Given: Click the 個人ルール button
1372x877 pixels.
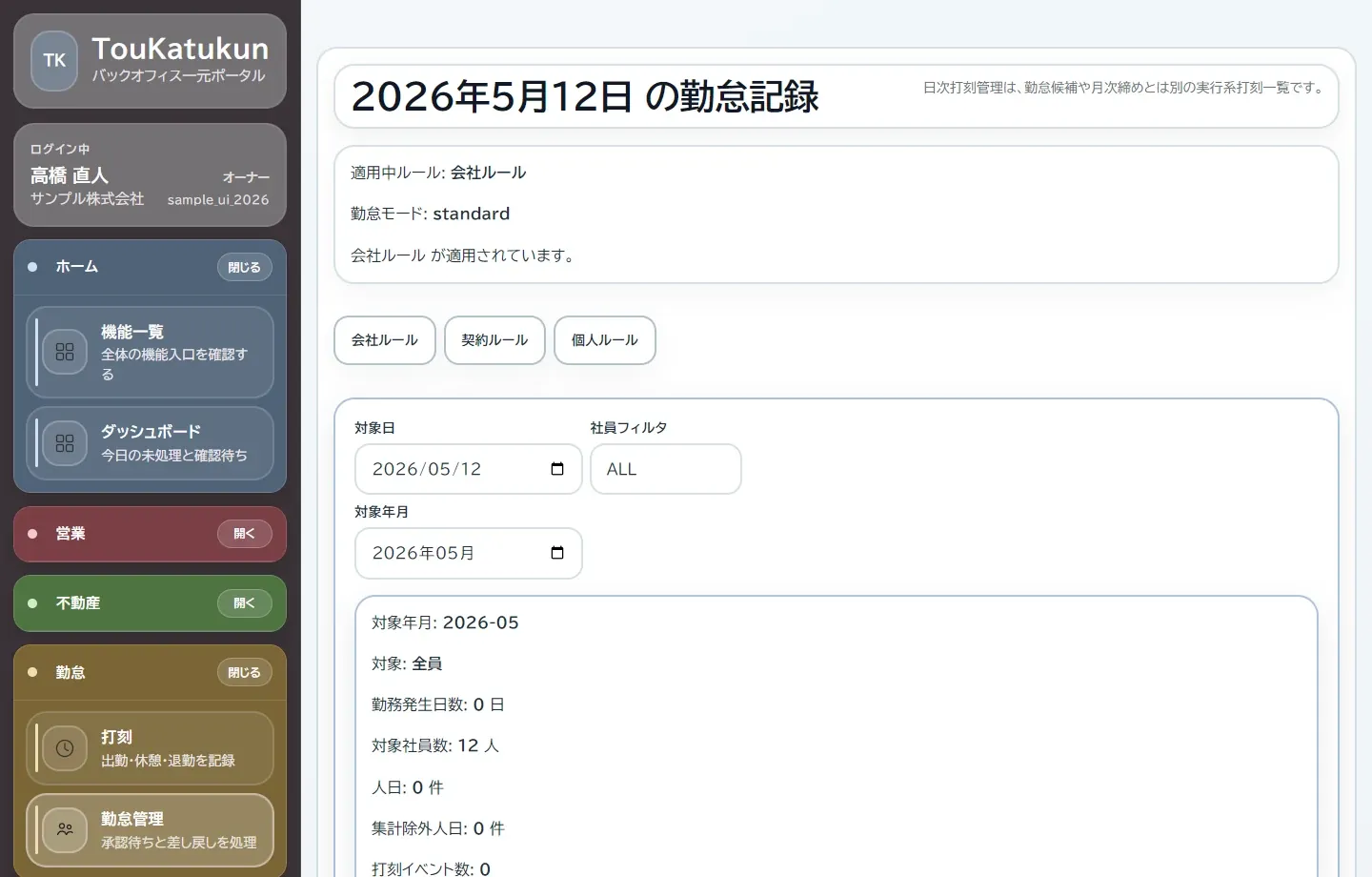Looking at the screenshot, I should pos(605,340).
